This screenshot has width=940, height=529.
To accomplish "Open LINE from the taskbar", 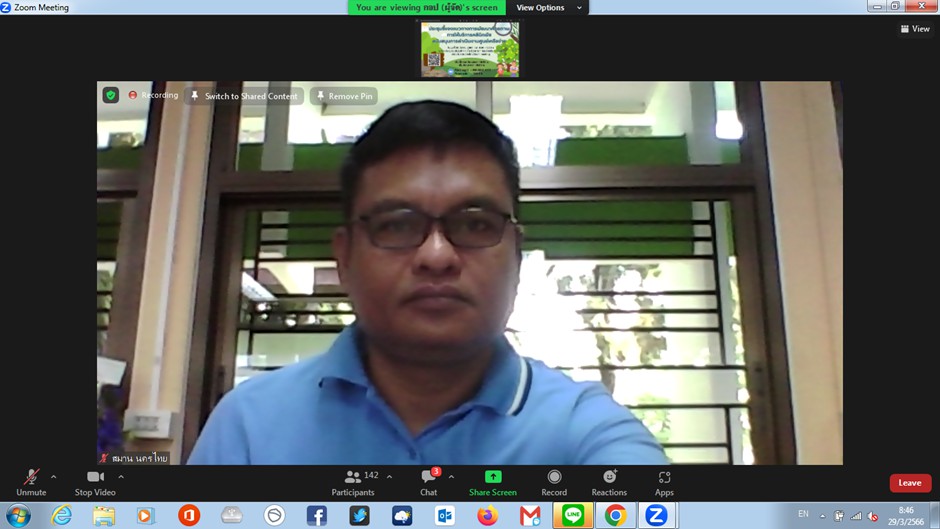I will (x=573, y=515).
